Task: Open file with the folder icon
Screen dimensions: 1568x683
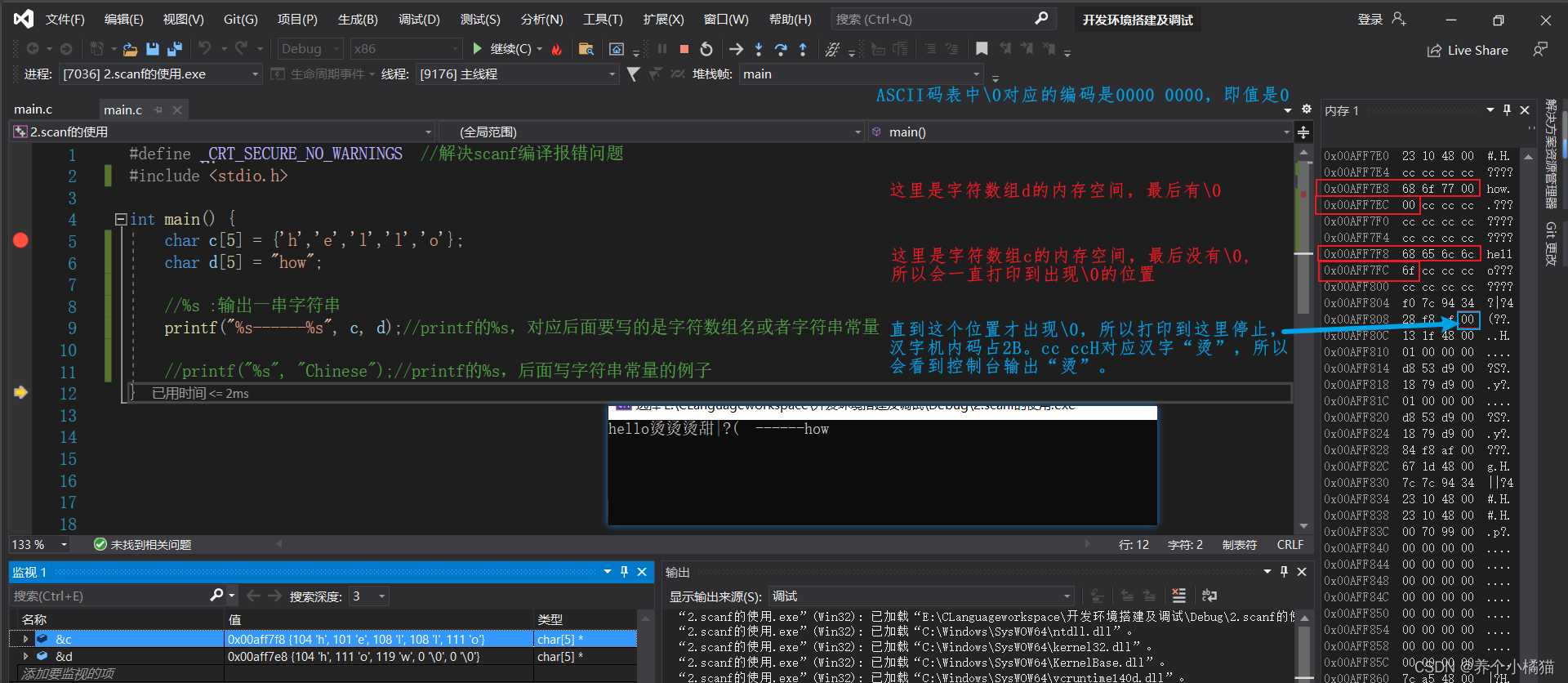Action: click(x=130, y=49)
